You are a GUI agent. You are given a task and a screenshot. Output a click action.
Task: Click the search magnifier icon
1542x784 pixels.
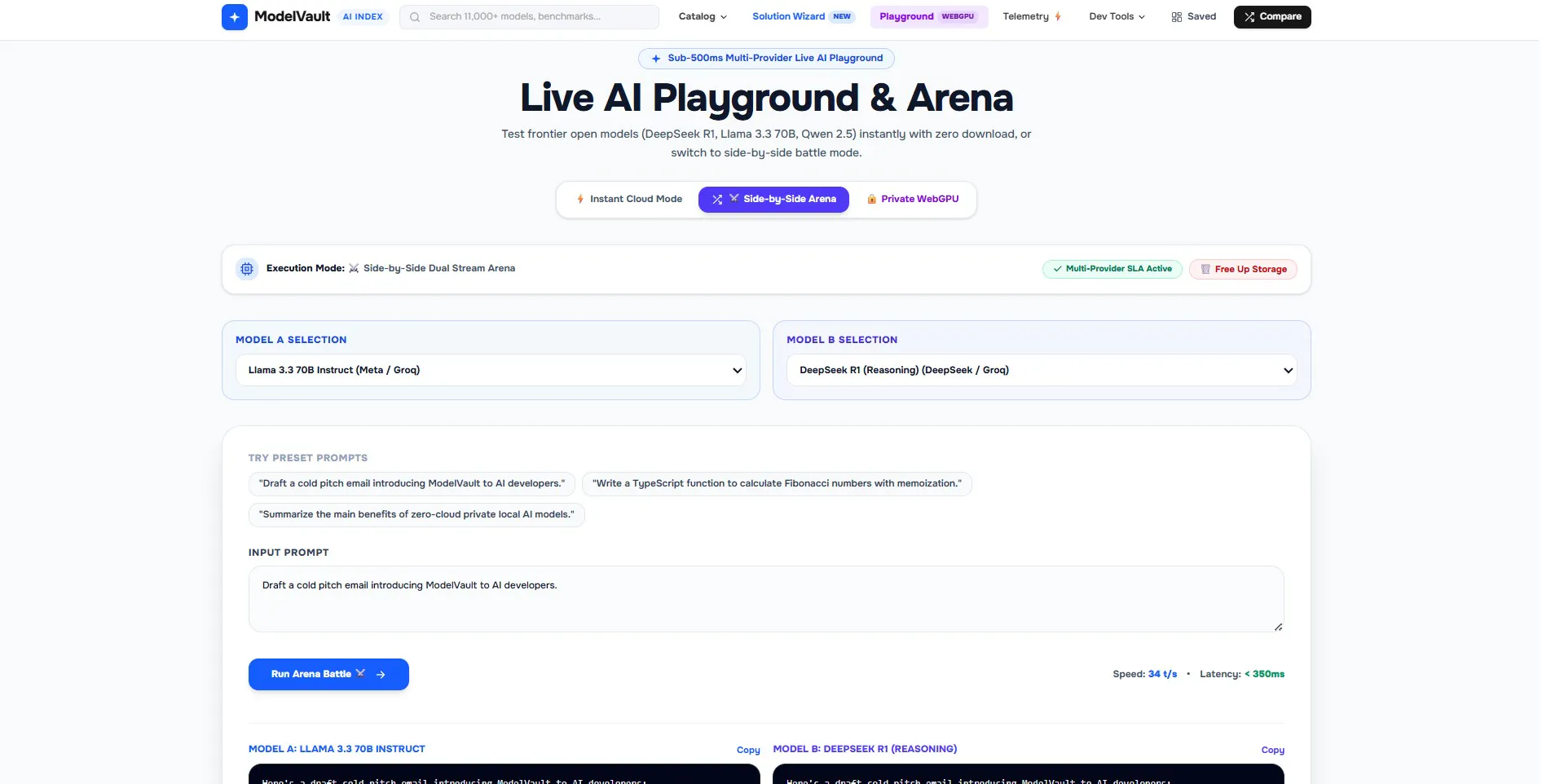(415, 17)
